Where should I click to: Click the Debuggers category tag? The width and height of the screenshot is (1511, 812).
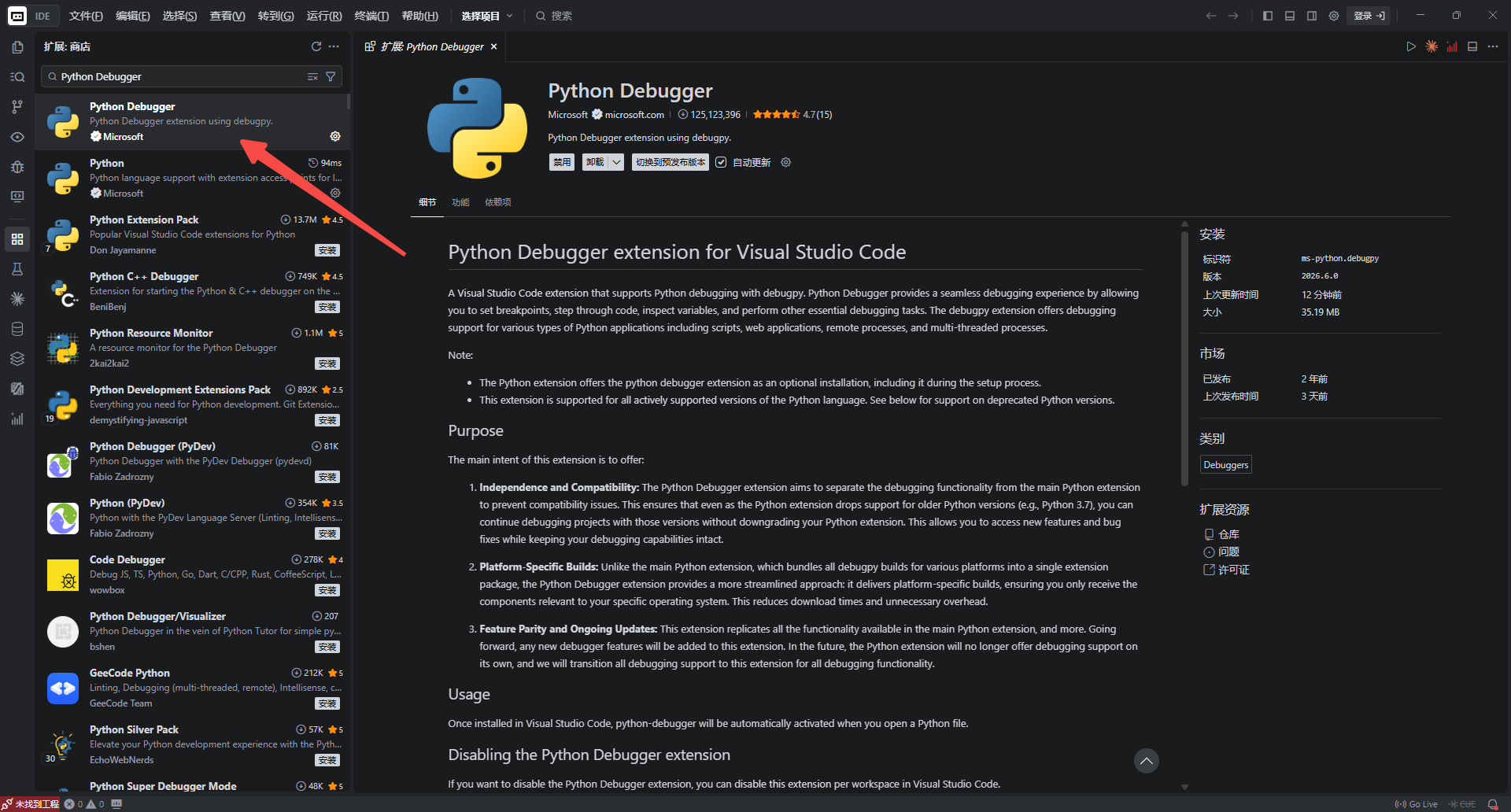(1226, 464)
